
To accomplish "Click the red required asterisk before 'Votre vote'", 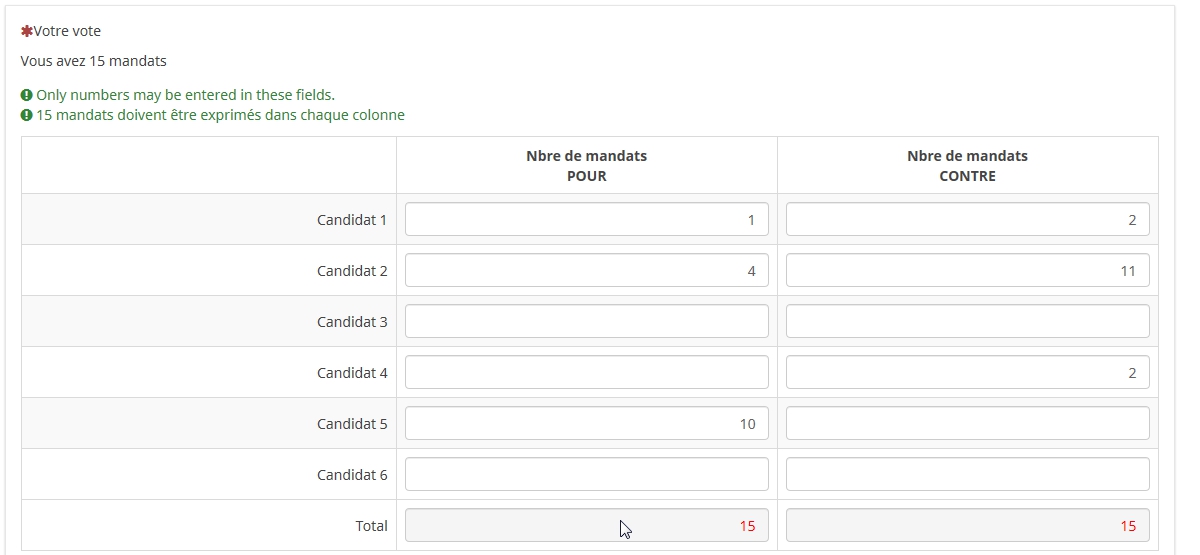I will coord(27,32).
